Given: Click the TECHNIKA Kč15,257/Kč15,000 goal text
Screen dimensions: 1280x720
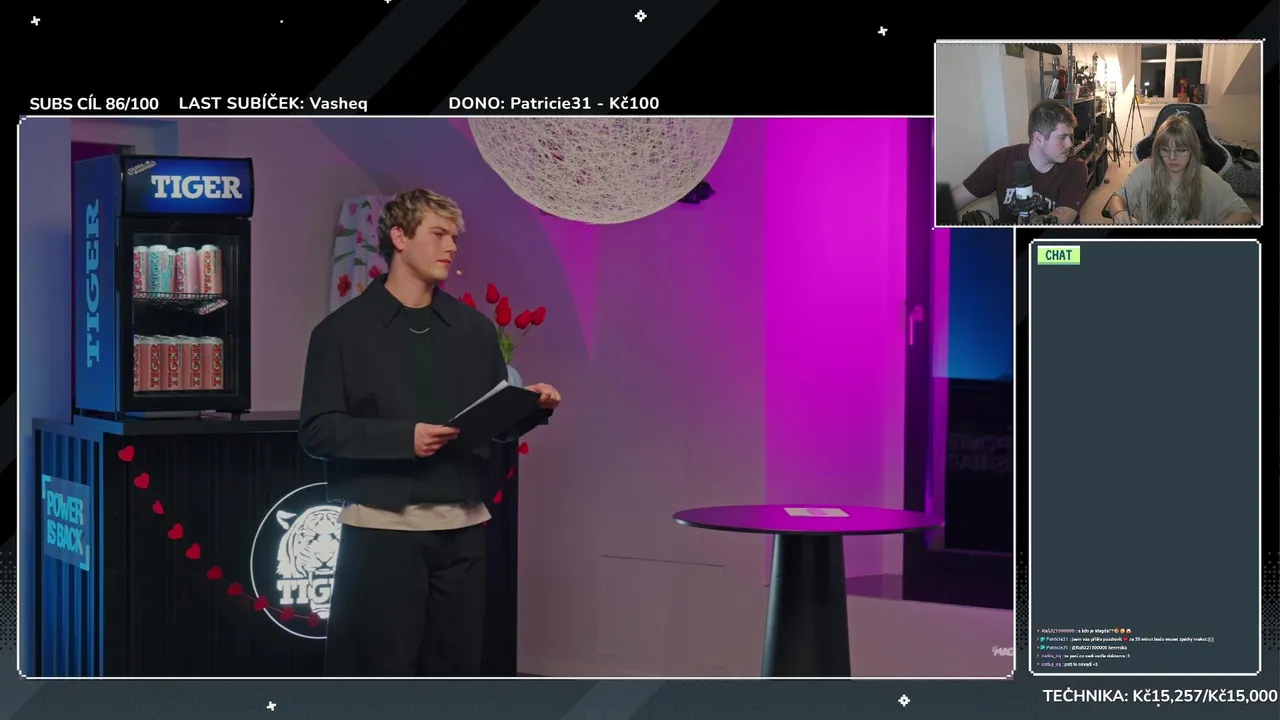Looking at the screenshot, I should click(x=1160, y=696).
